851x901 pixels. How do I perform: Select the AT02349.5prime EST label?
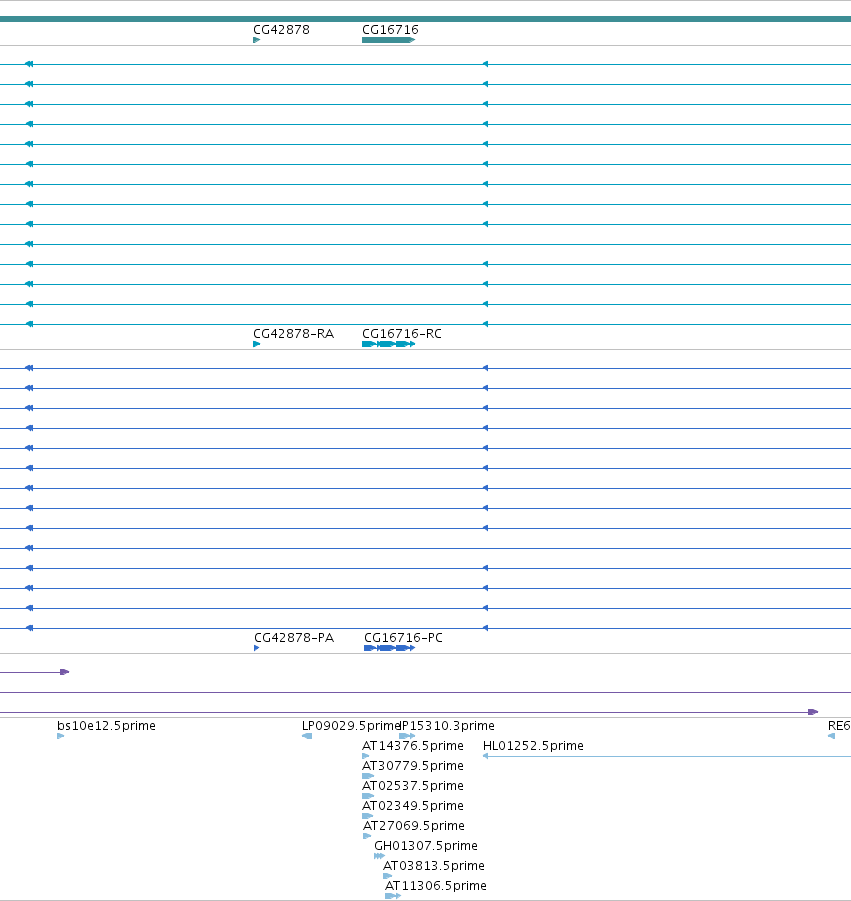coord(413,806)
